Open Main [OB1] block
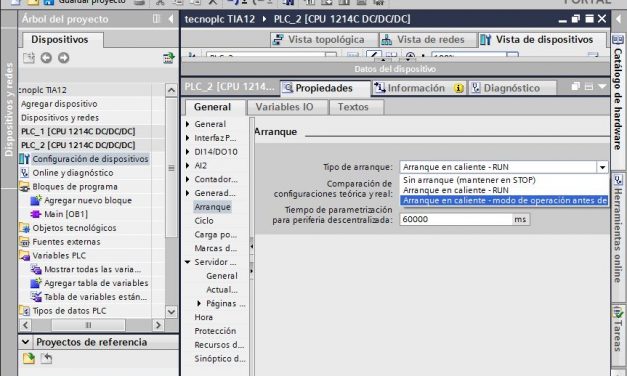 66,214
